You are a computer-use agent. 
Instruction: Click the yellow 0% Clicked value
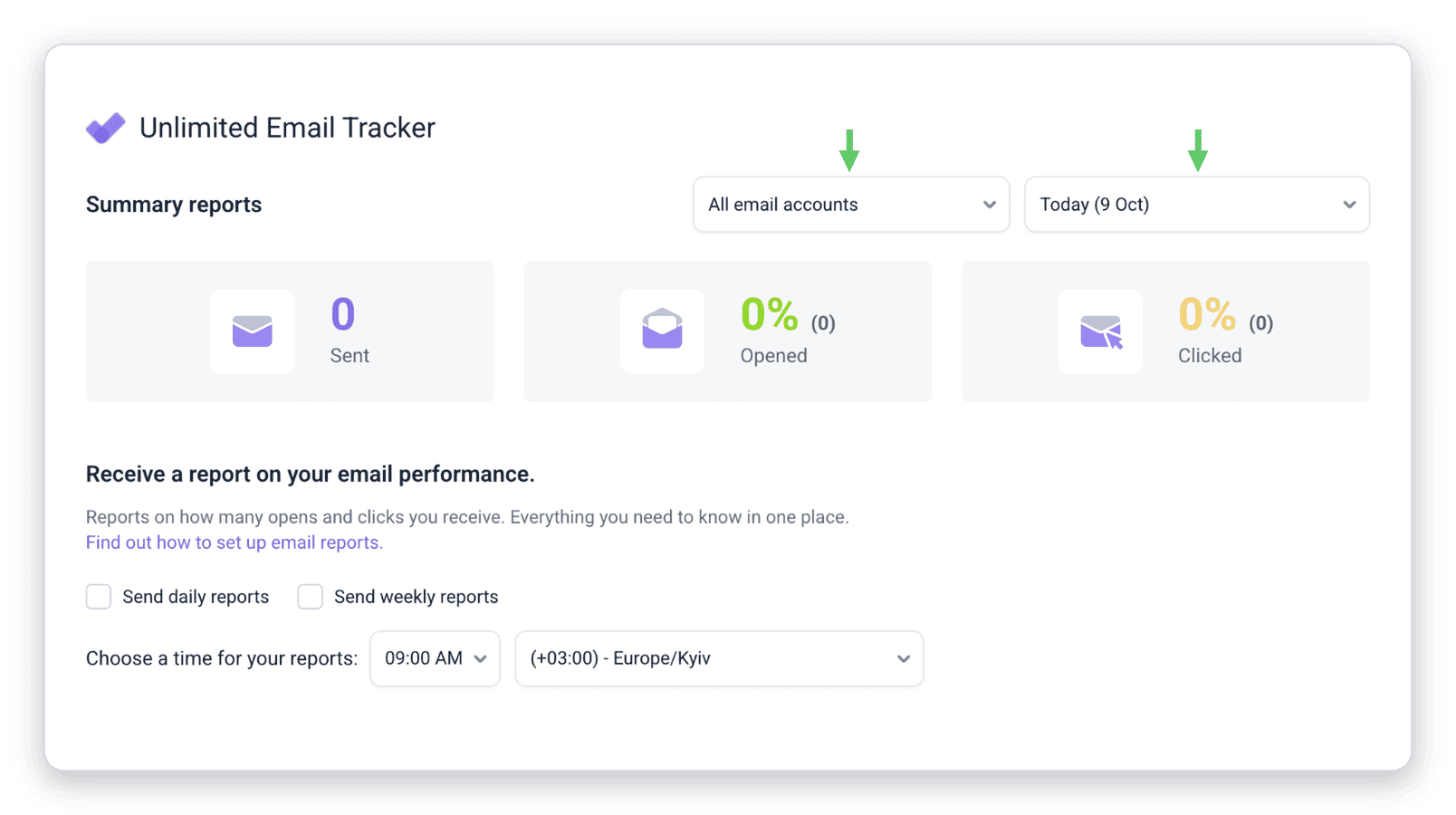tap(1207, 314)
